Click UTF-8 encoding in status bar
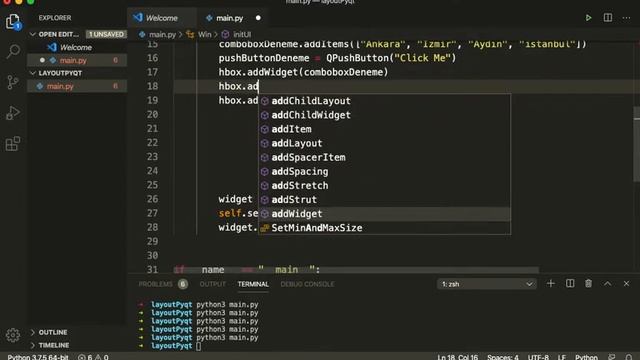Viewport: 640px width, 360px height. coord(538,357)
